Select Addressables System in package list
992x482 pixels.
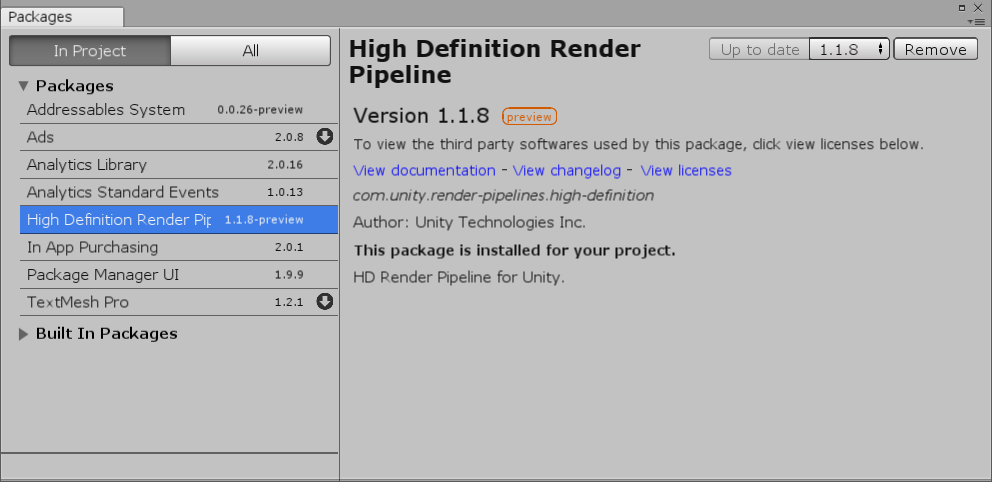click(106, 110)
